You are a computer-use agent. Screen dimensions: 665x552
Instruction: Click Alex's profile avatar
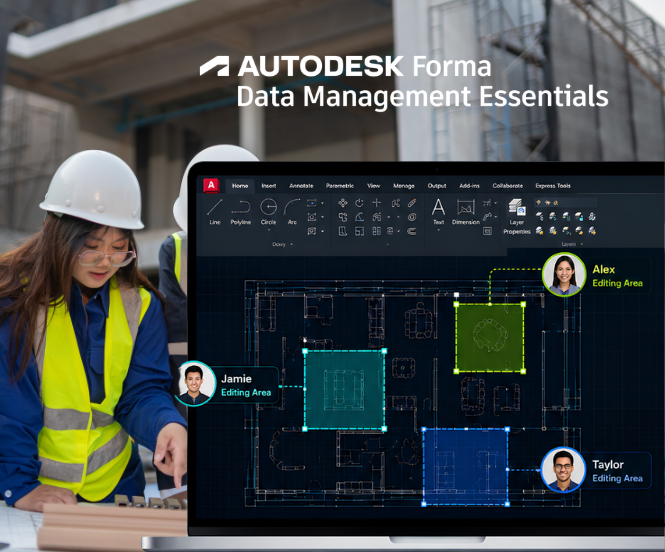click(x=564, y=274)
